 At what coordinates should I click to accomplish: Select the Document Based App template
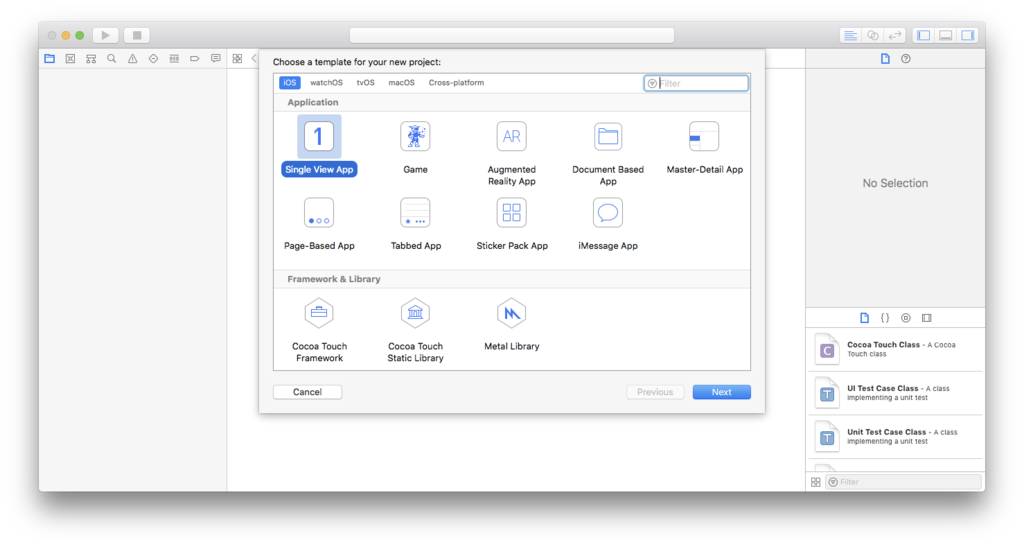tap(608, 153)
